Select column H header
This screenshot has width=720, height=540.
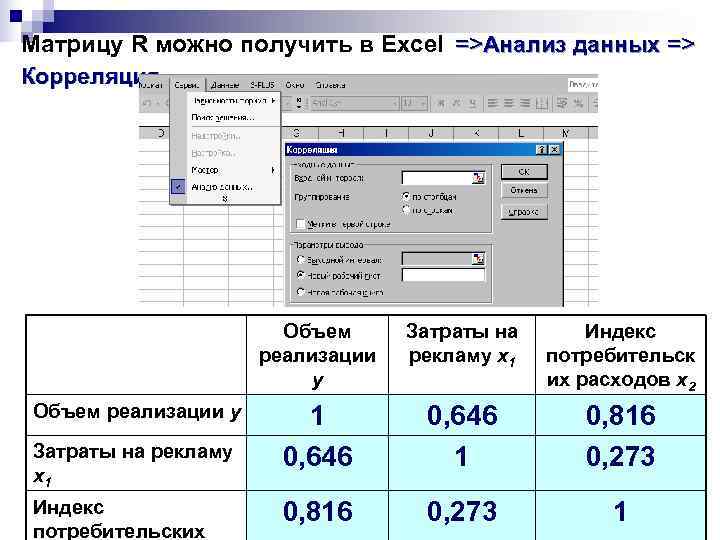click(341, 133)
